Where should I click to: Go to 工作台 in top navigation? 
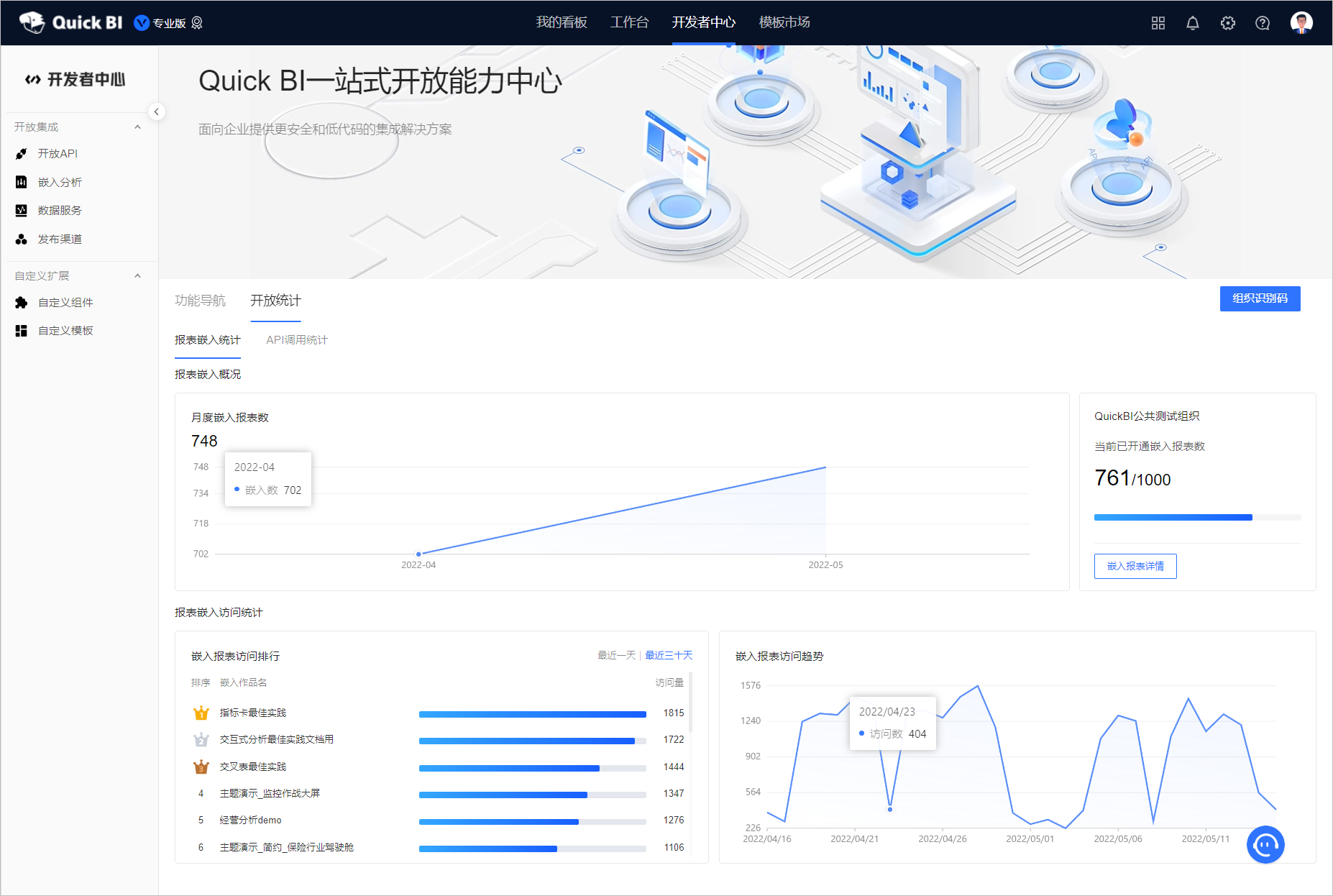coord(629,22)
